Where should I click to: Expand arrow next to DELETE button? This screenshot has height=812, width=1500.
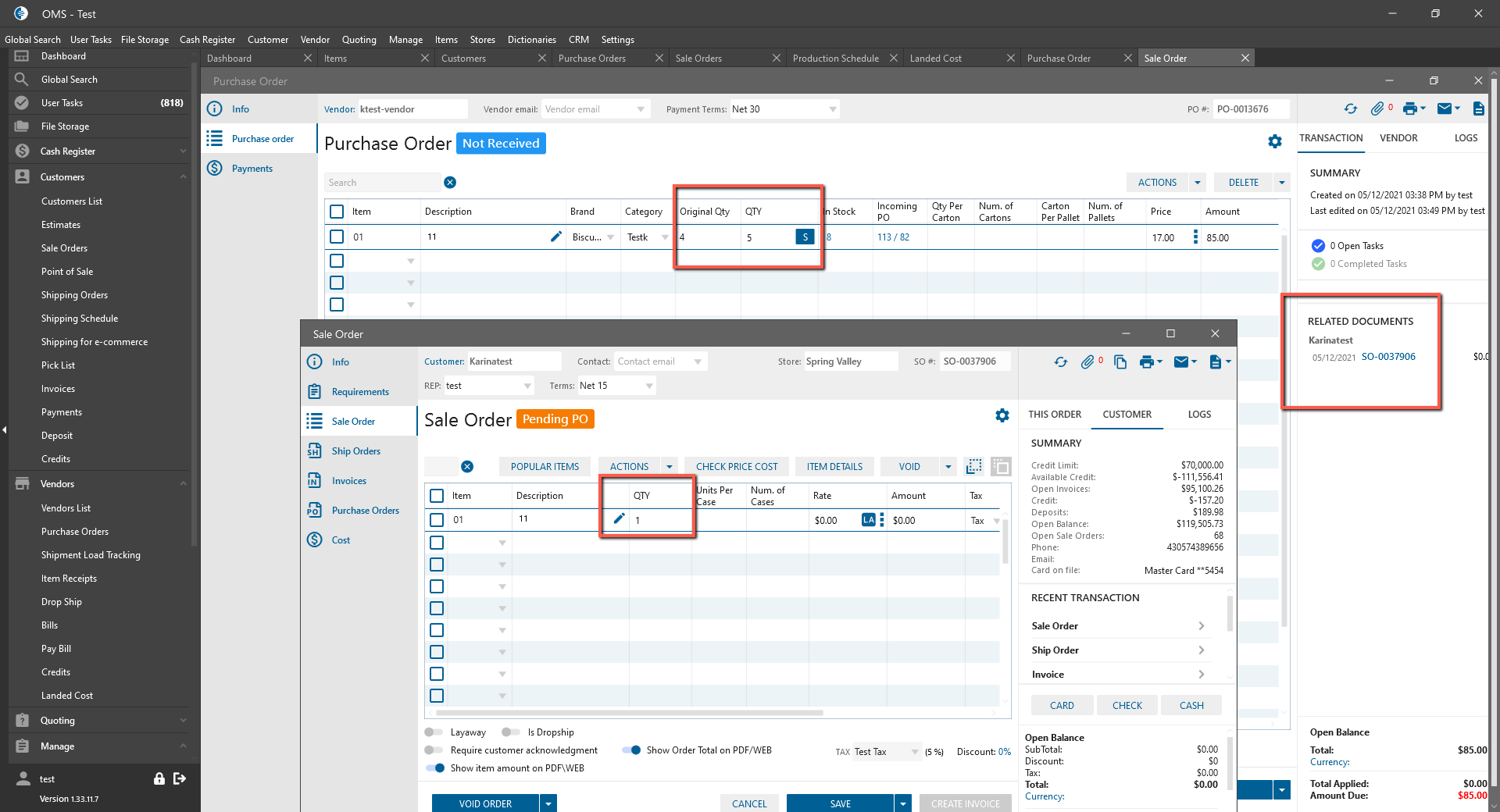1281,183
